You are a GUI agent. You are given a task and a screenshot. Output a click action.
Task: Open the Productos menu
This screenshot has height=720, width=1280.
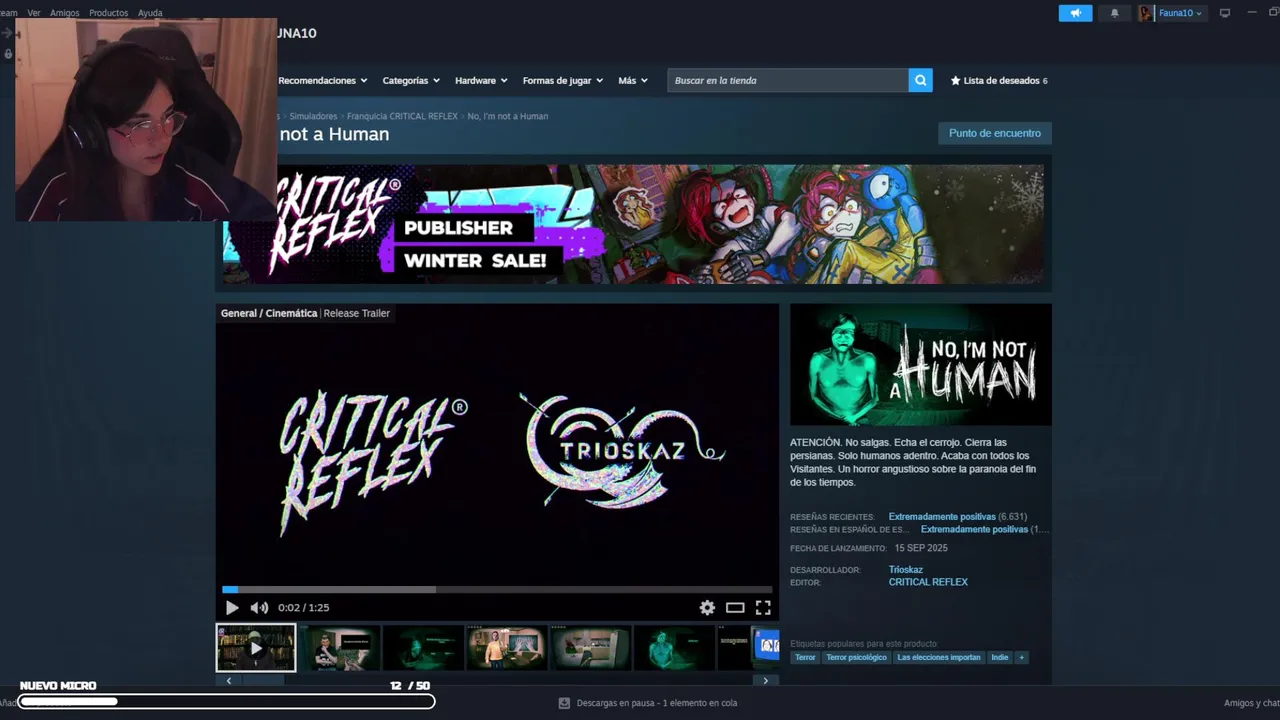coord(108,13)
